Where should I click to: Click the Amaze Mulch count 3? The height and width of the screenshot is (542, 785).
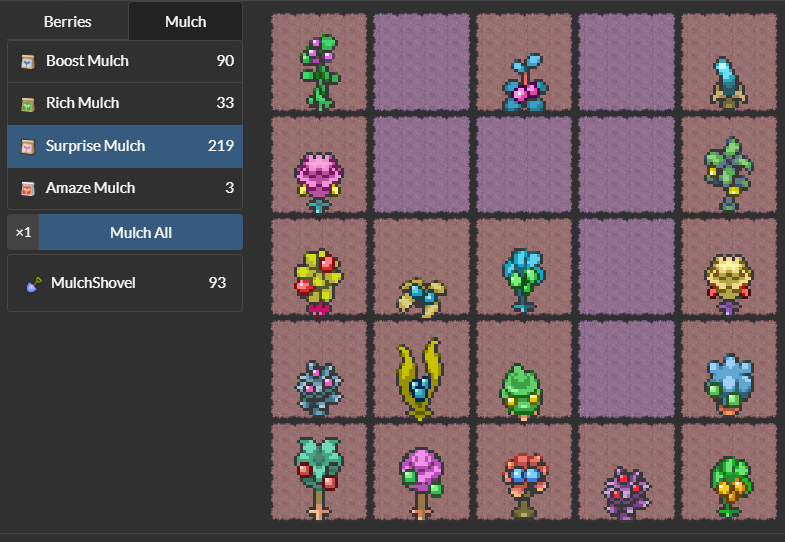229,188
